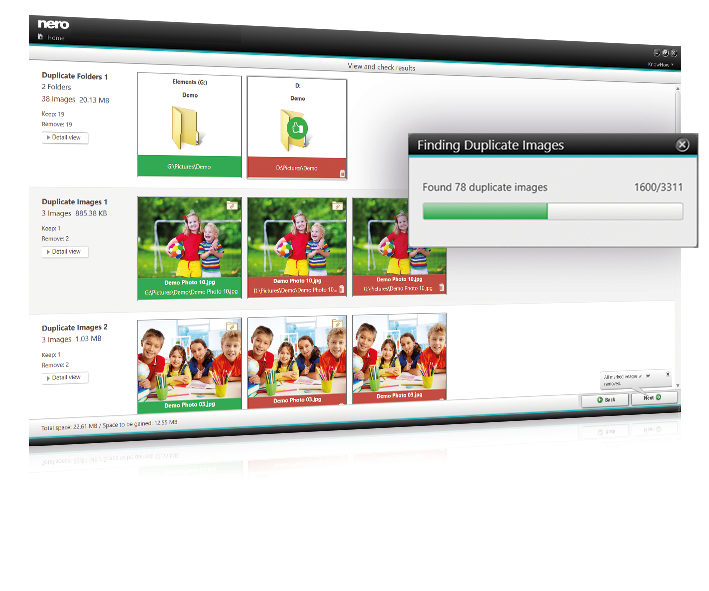Go to Home via the home icon
Screen dimensions: 709x591
point(40,37)
